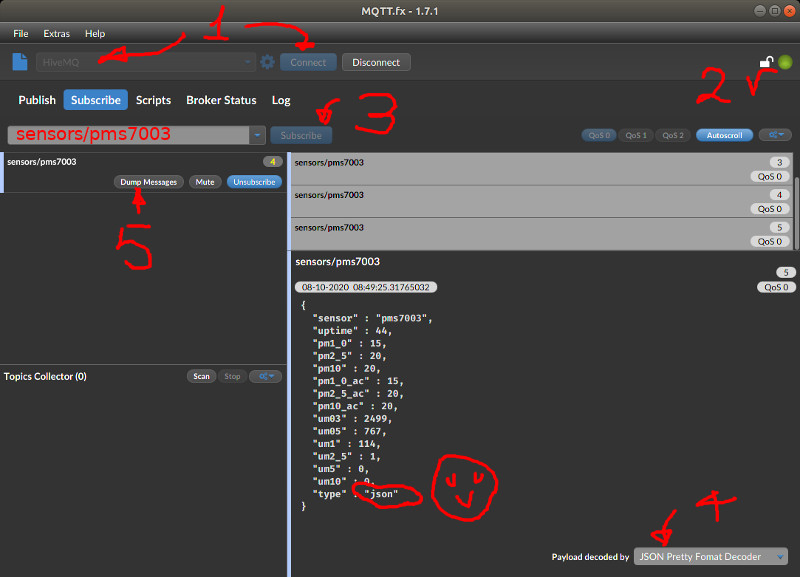Click the "sensor" : "pms7003" payload line
This screenshot has height=577, width=800.
pos(372,318)
